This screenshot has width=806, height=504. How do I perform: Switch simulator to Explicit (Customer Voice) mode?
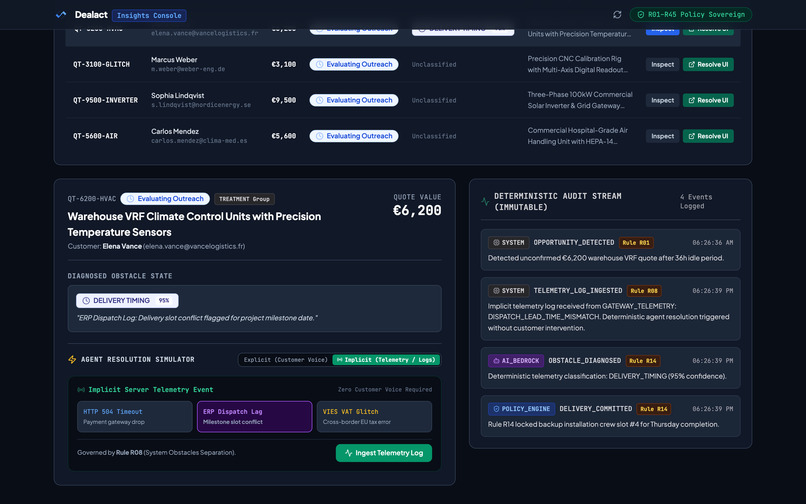[x=285, y=359]
